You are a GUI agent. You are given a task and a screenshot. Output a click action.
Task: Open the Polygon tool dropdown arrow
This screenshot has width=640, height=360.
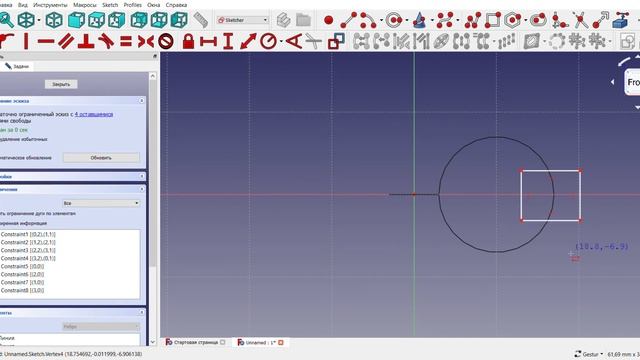pyautogui.click(x=526, y=20)
